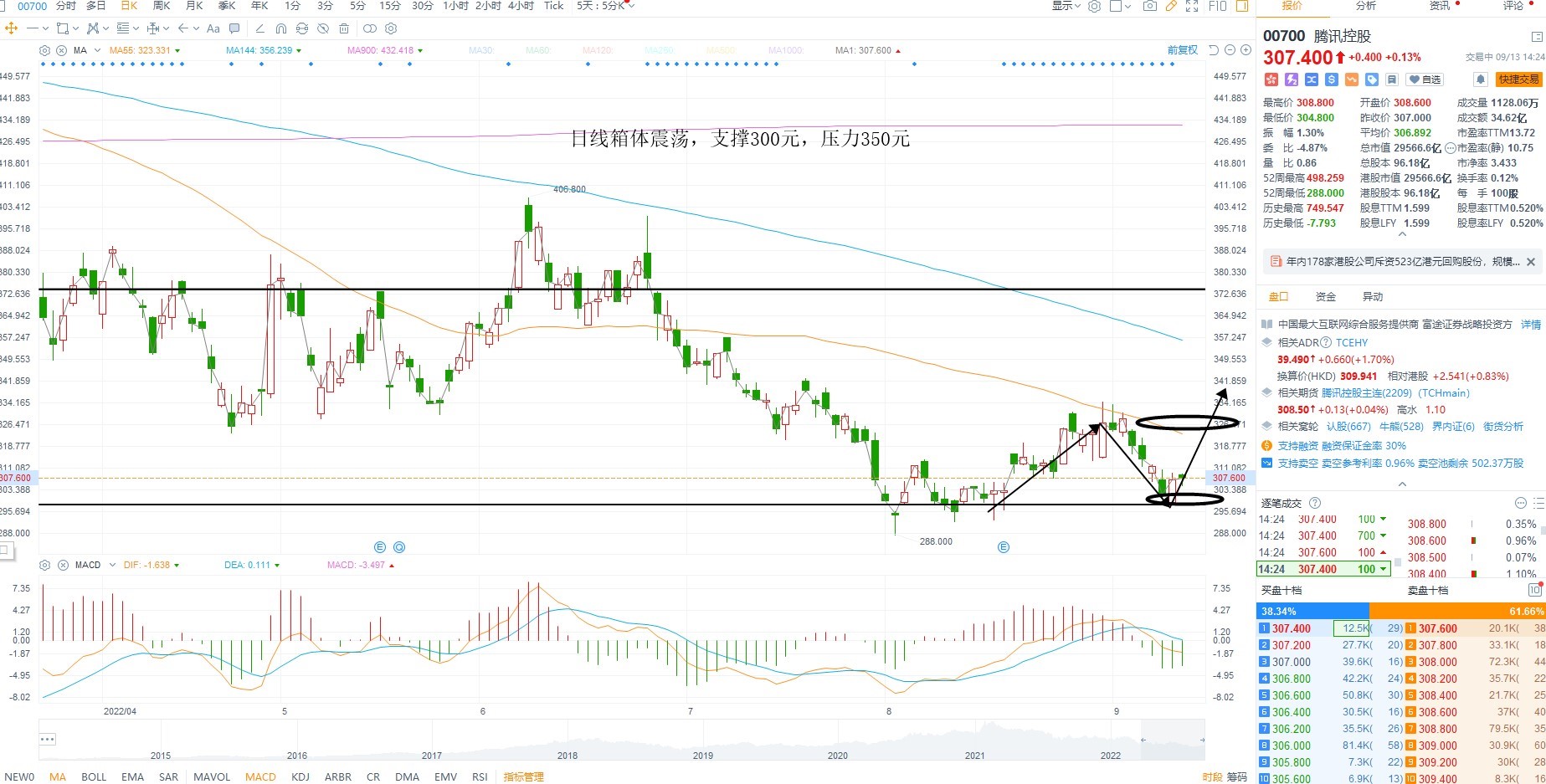1546x784 pixels.
Task: Zoom out chart with minus icon
Action: click(1230, 50)
